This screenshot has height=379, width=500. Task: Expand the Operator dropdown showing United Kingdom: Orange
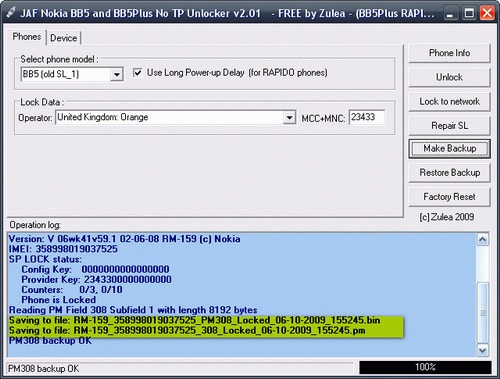(289, 117)
